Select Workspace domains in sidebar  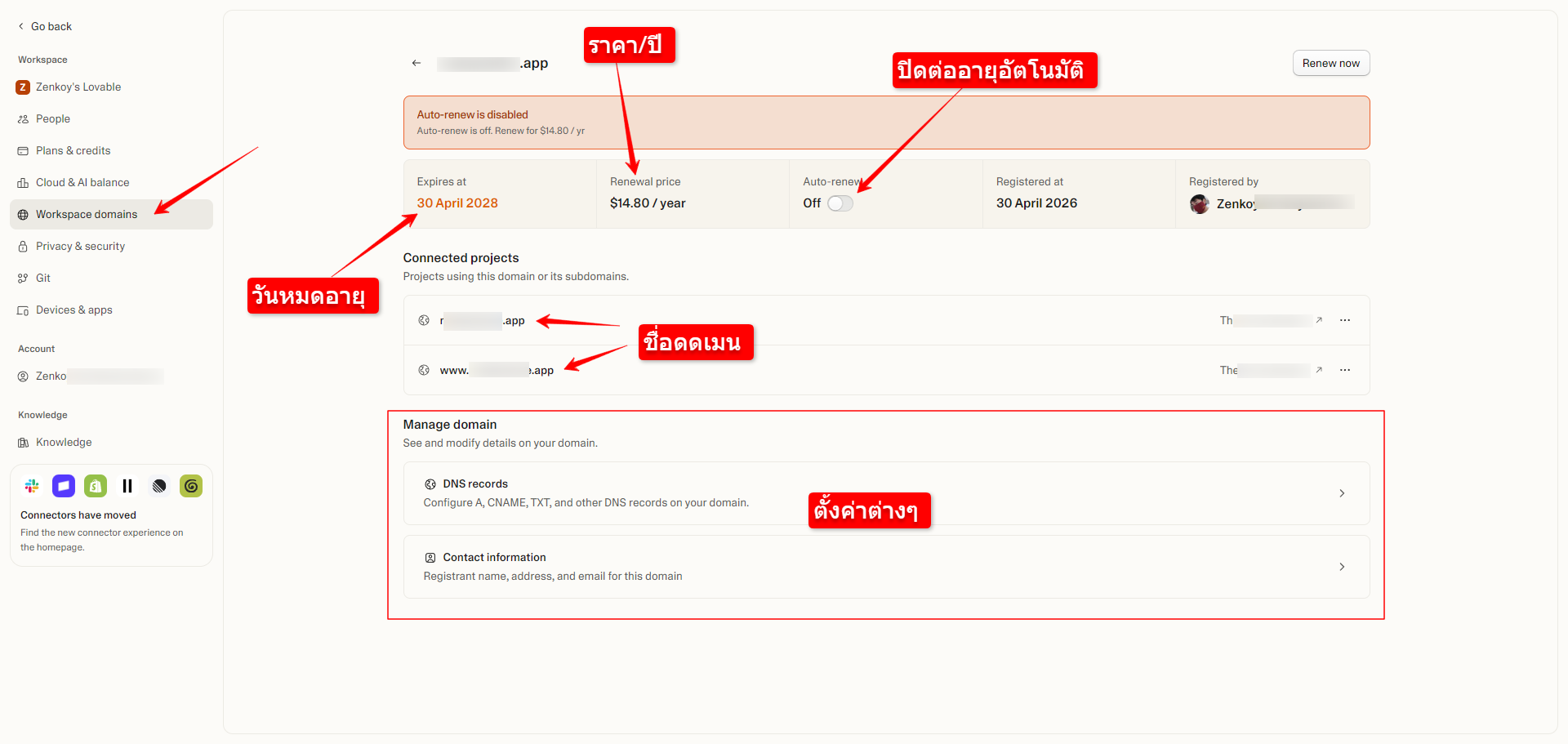pos(111,214)
